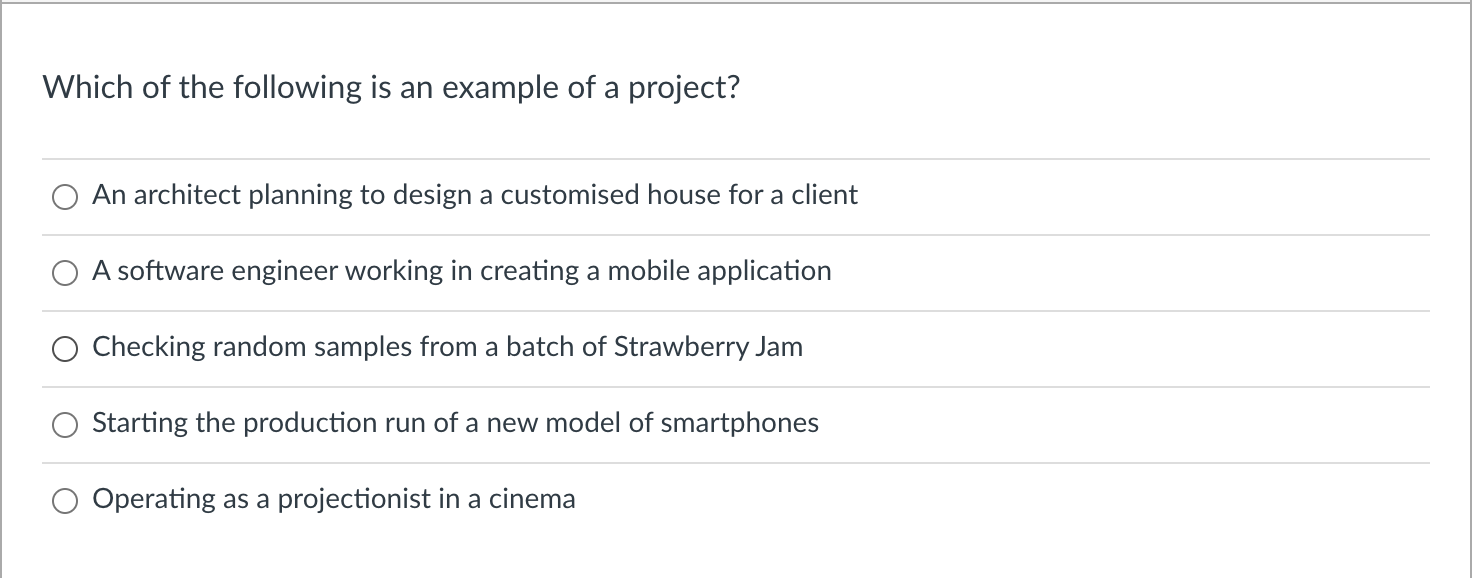Select the radio button for software engineer option
Image resolution: width=1474 pixels, height=578 pixels.
(x=64, y=272)
